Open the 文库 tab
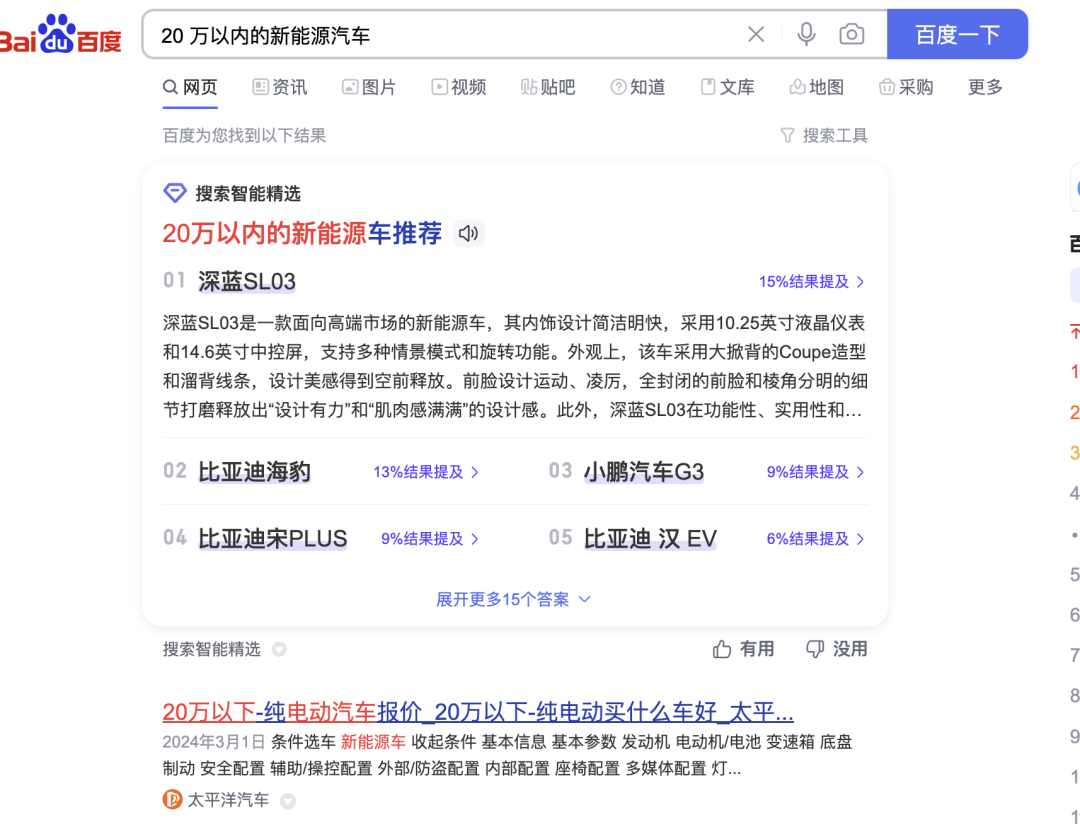This screenshot has height=827, width=1080. coord(727,87)
